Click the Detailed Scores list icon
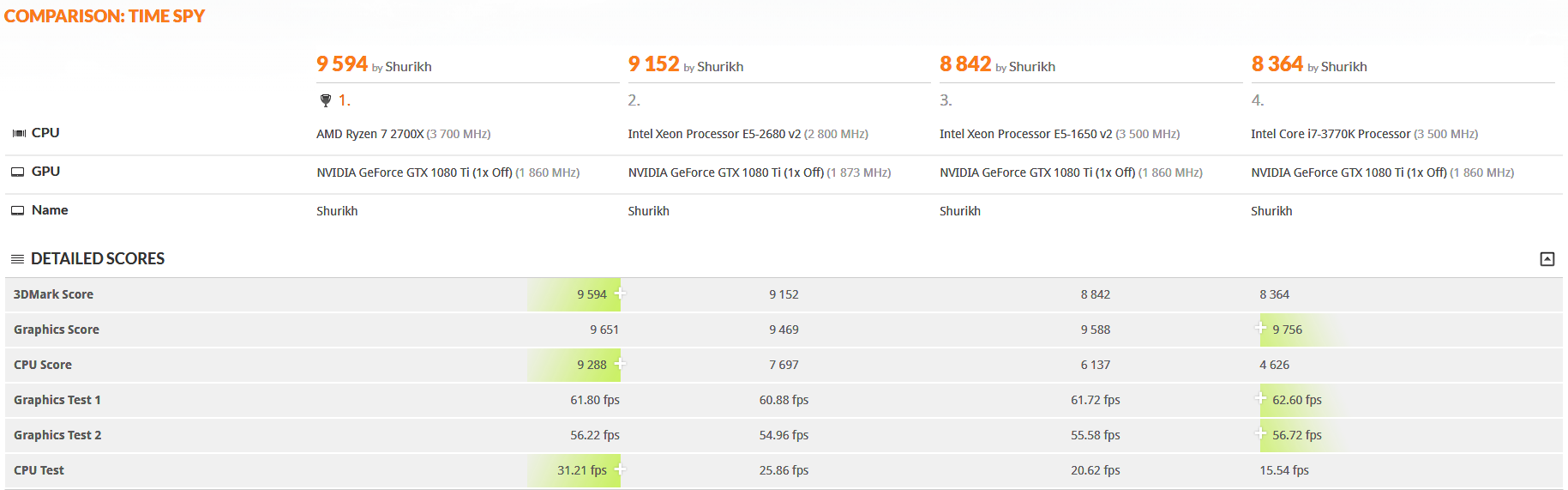Screen dimensions: 1568x490 tap(17, 259)
